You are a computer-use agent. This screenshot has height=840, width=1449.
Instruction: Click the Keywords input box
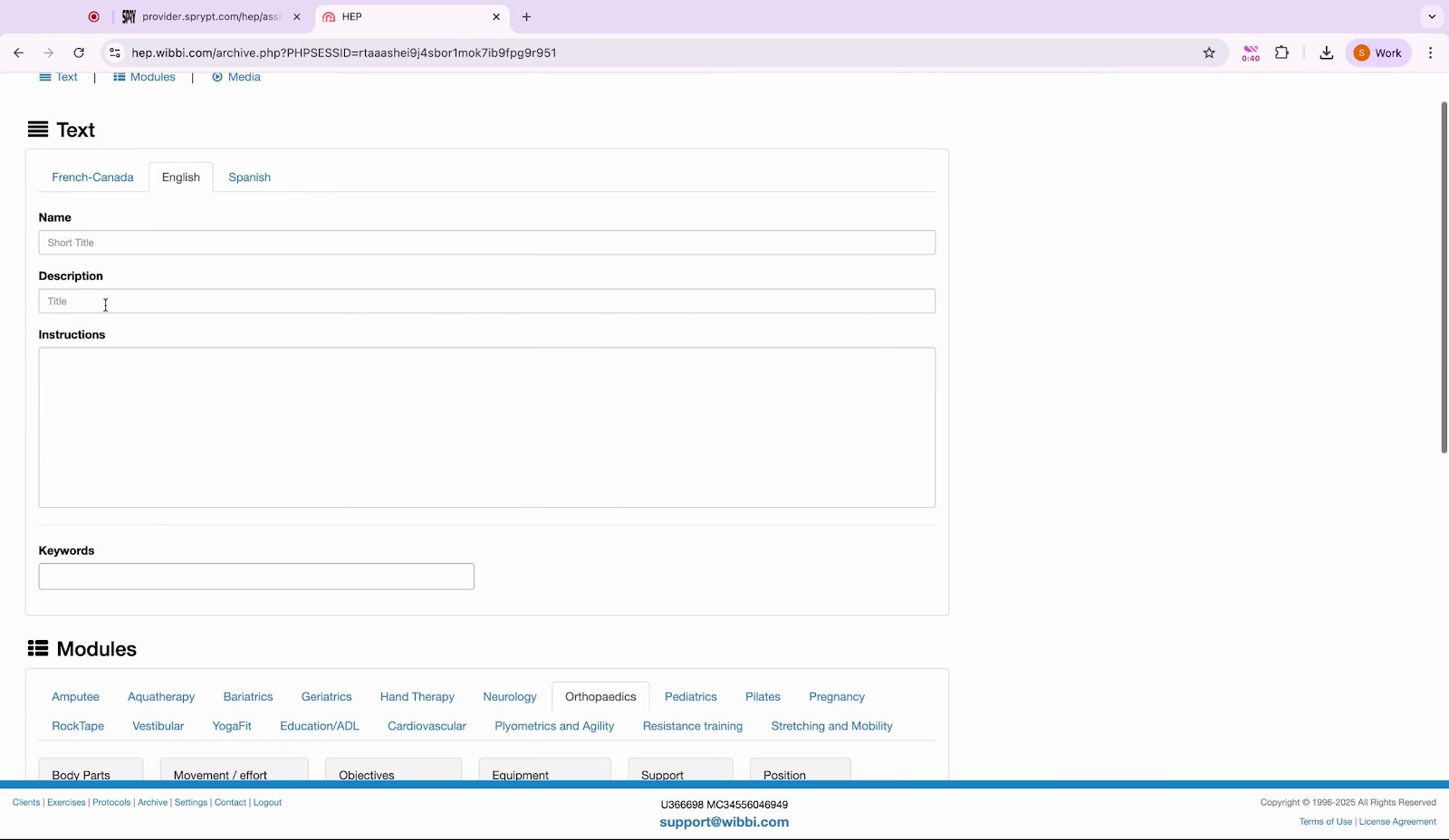pyautogui.click(x=256, y=577)
